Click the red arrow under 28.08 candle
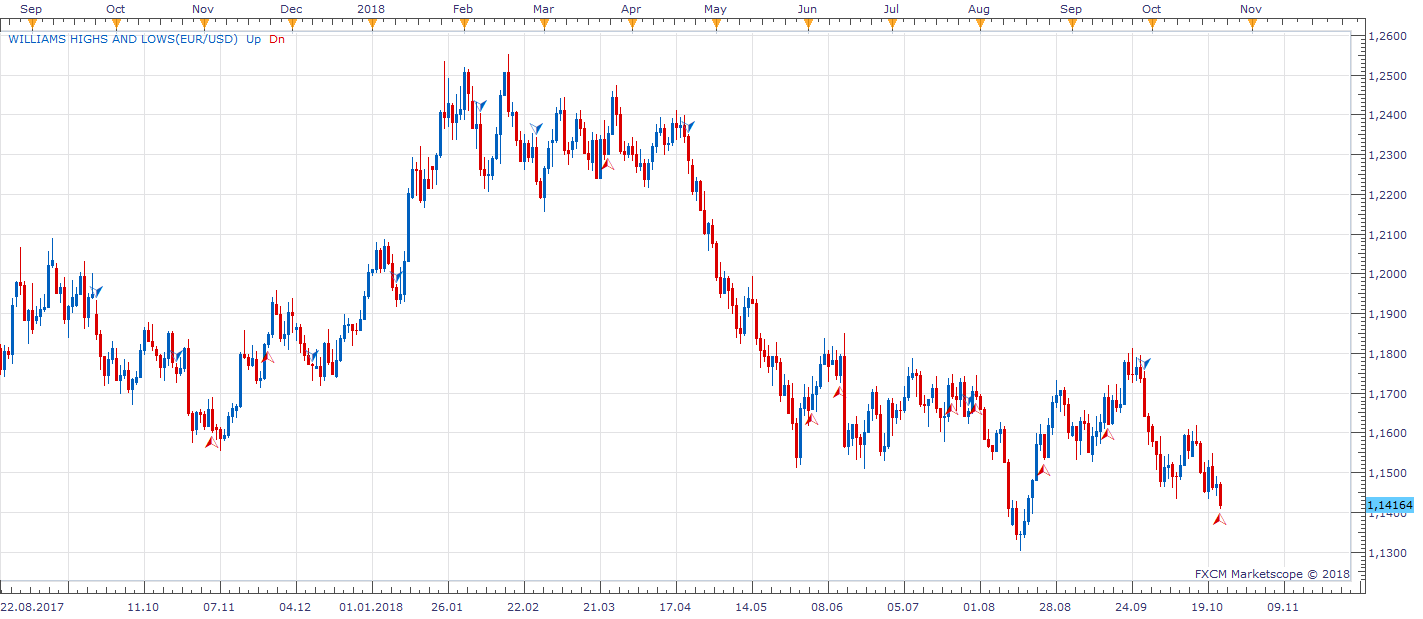 tap(1043, 469)
